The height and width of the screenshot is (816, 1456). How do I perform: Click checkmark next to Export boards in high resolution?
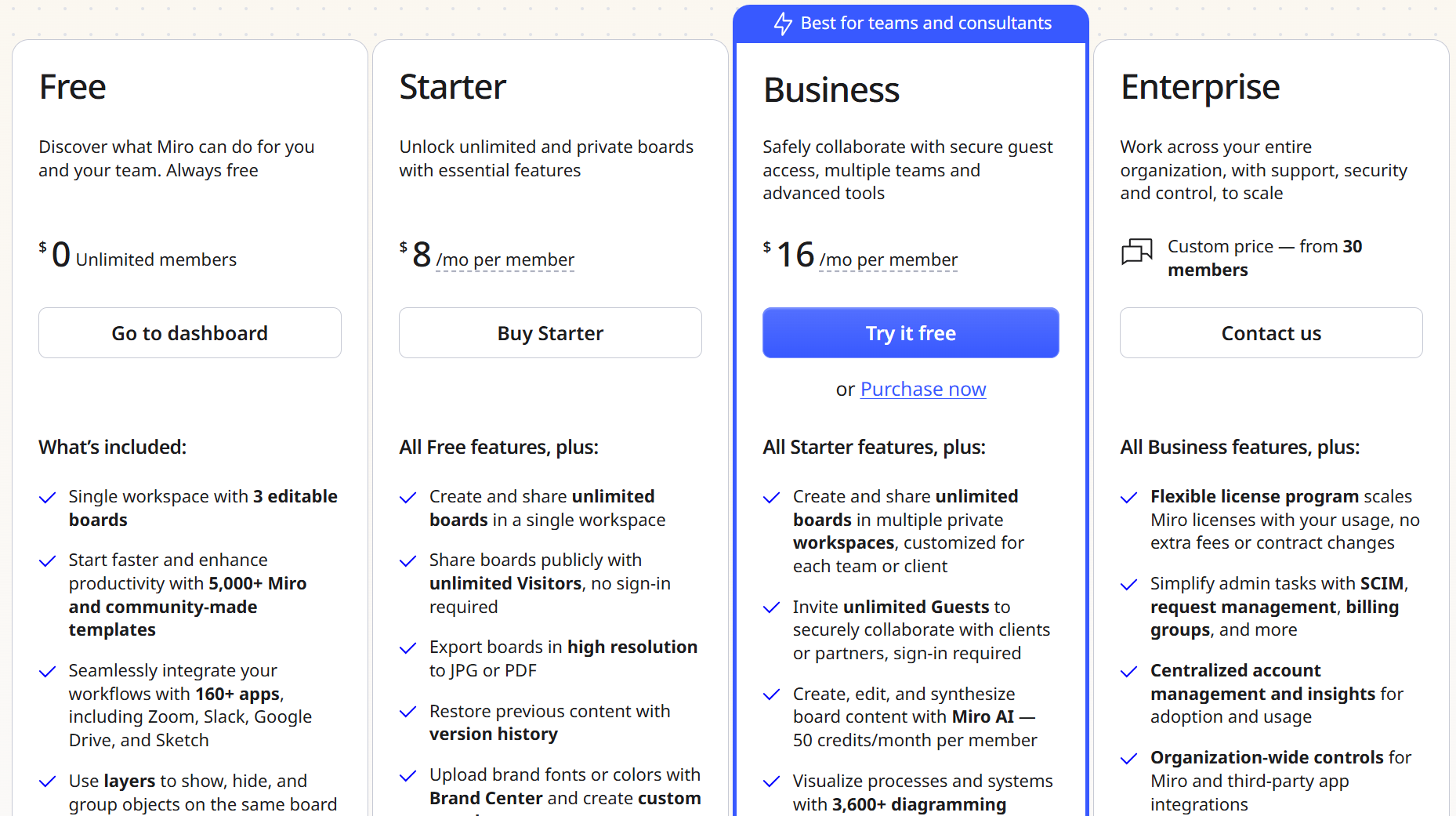coord(407,648)
